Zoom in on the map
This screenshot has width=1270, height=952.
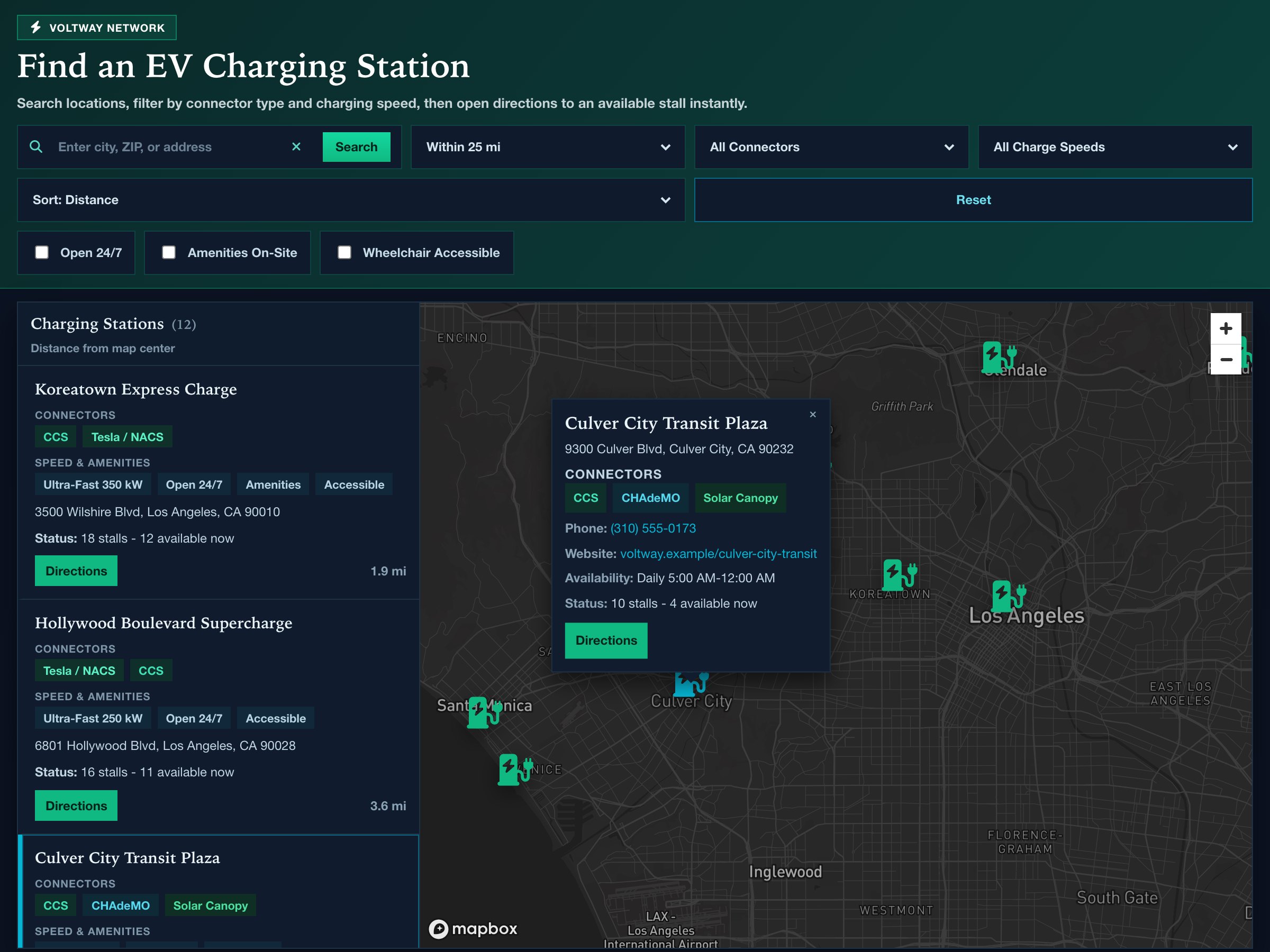pyautogui.click(x=1226, y=328)
